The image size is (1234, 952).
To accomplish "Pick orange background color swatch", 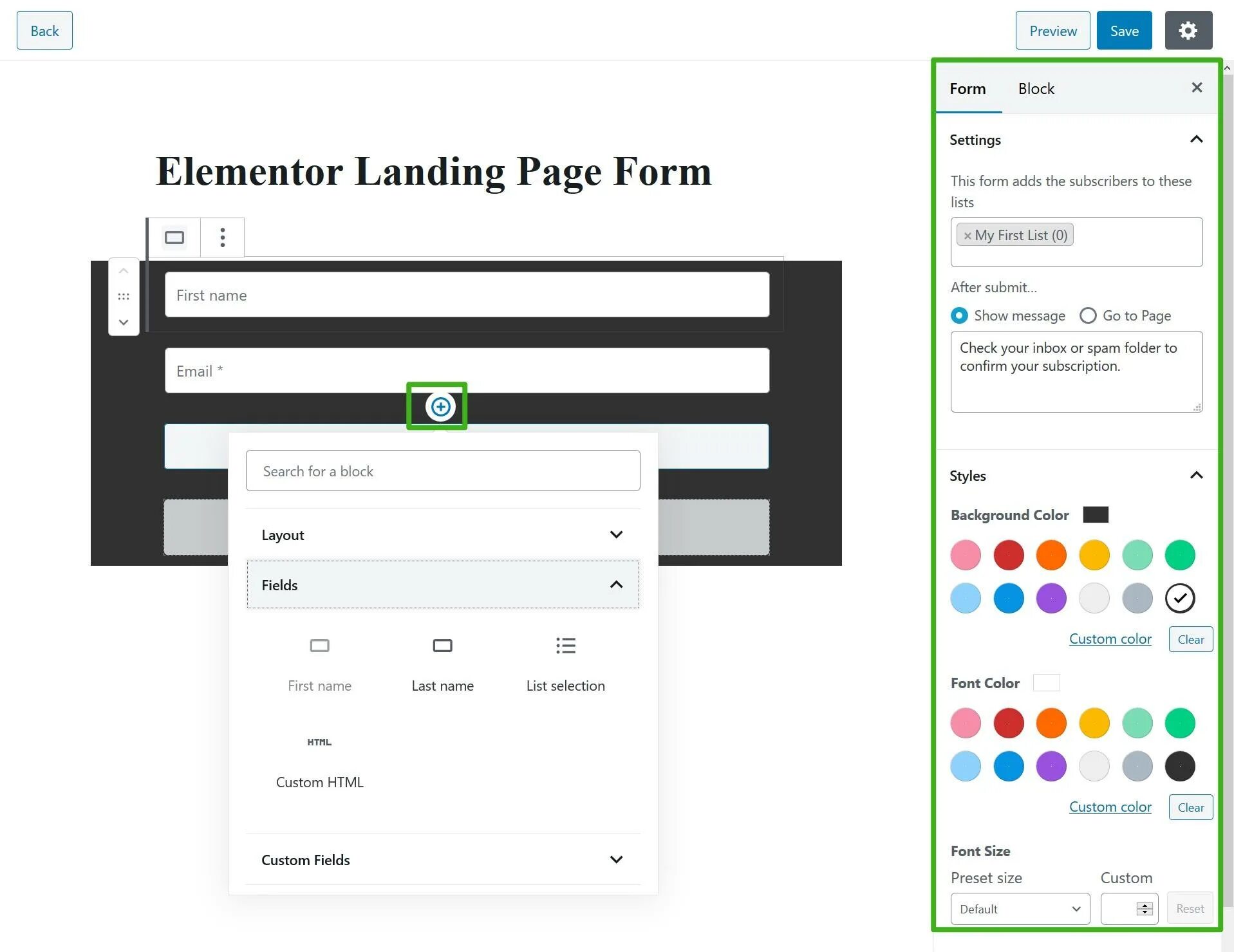I will 1051,555.
